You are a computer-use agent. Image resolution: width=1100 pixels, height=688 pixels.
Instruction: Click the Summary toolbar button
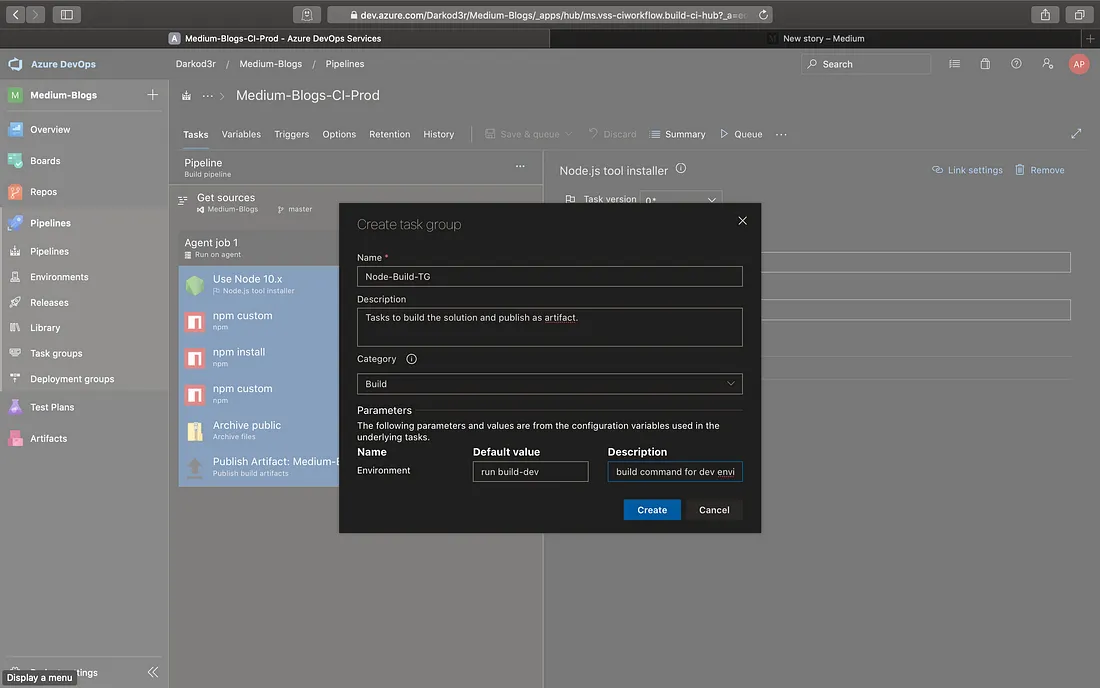[x=678, y=134]
